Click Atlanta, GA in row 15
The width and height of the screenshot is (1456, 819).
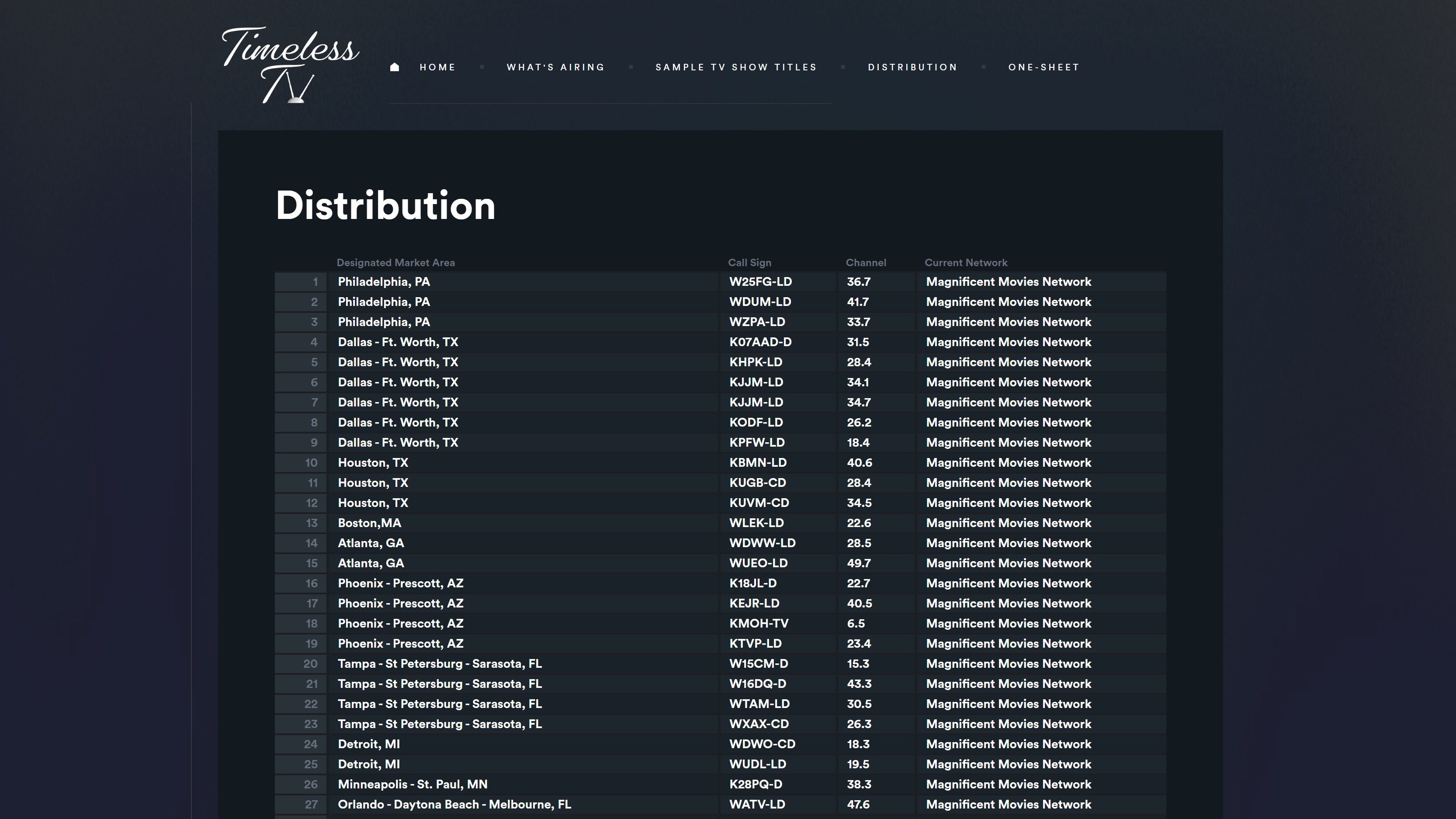pos(371,563)
